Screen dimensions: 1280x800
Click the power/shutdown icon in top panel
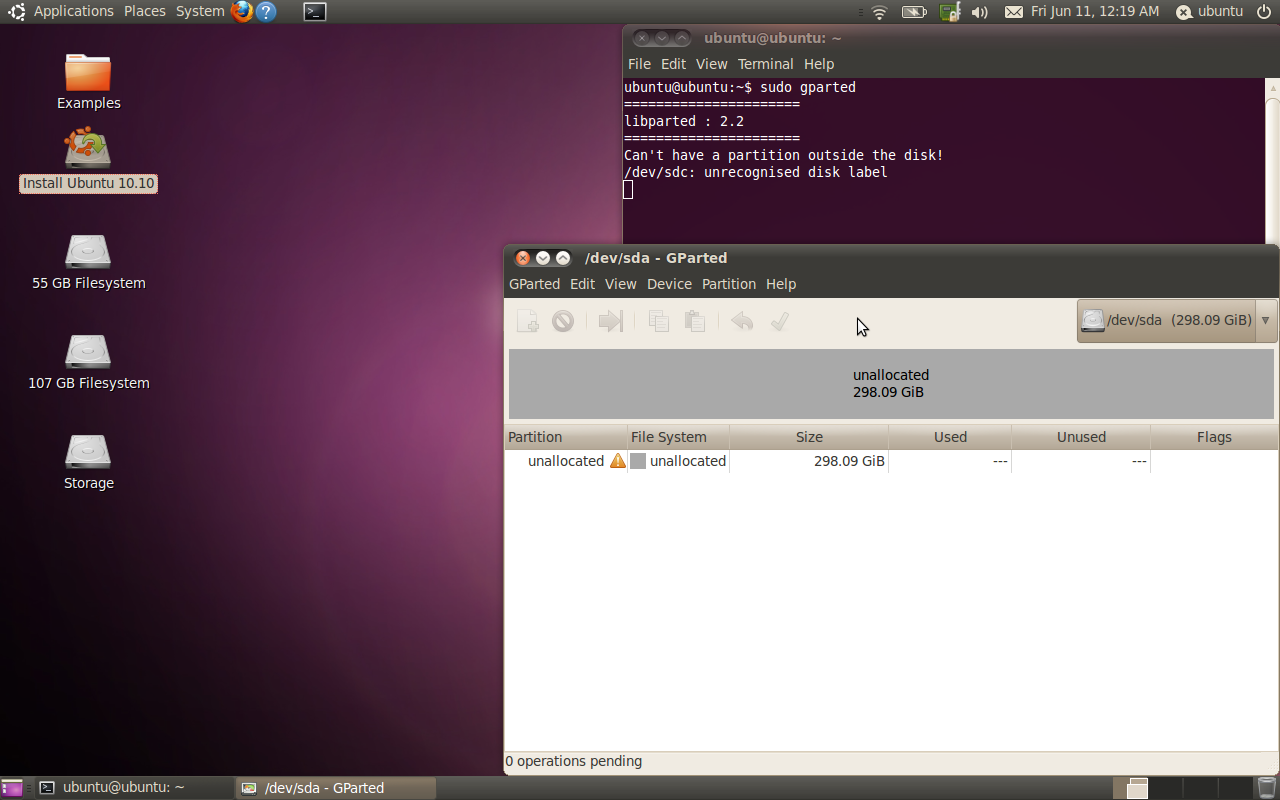click(x=1264, y=12)
